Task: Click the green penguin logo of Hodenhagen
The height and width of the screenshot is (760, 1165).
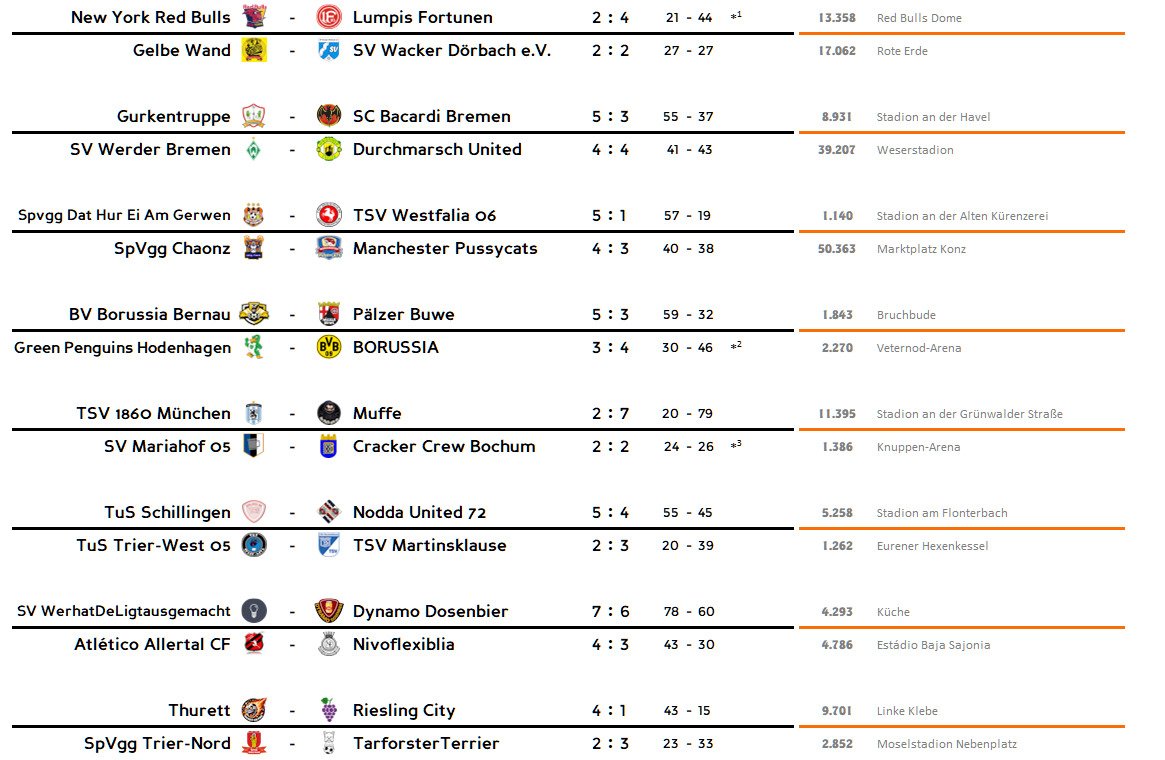Action: click(x=254, y=348)
